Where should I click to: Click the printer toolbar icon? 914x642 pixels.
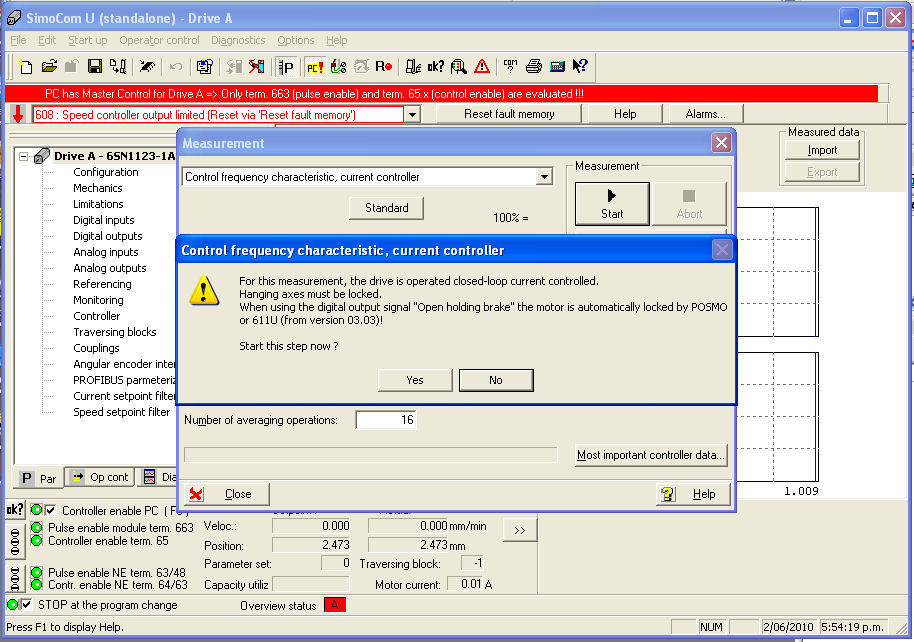click(x=534, y=66)
